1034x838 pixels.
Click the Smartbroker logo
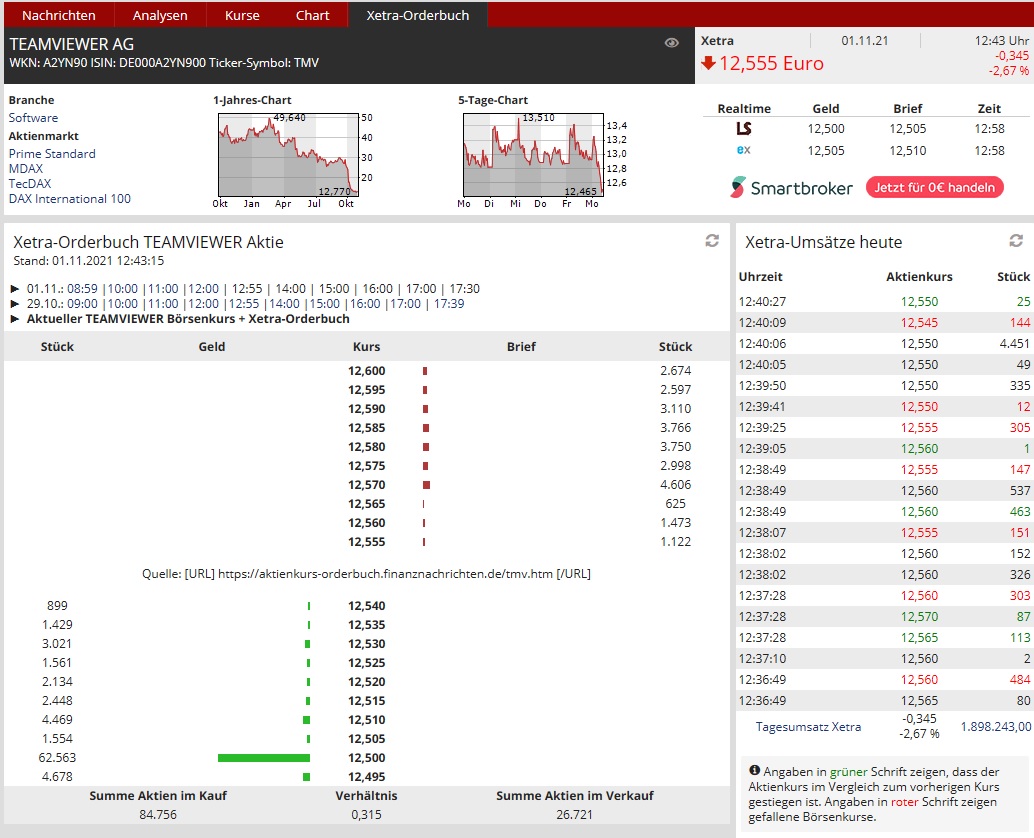coord(791,188)
